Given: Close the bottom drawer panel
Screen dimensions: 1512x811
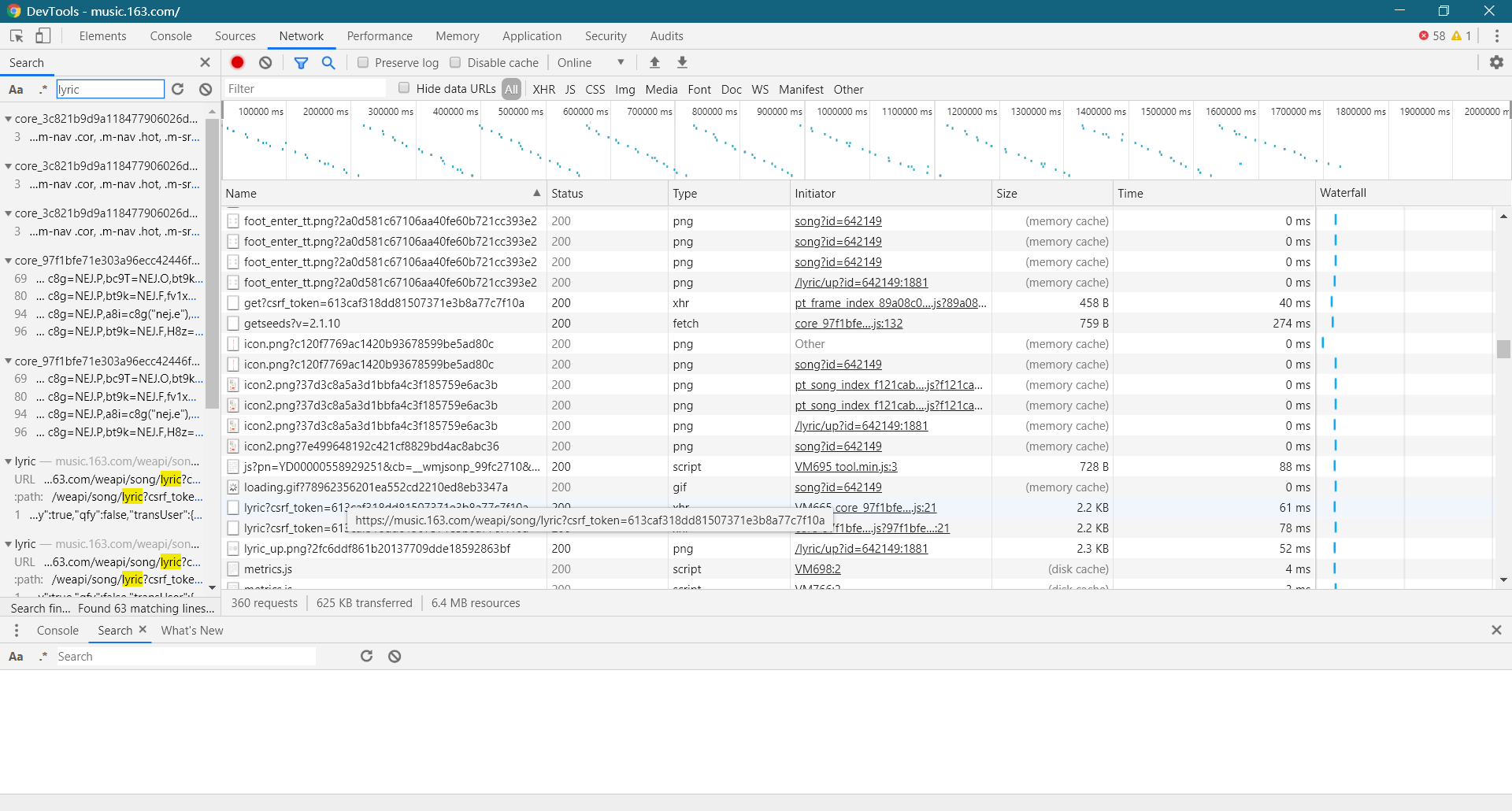Looking at the screenshot, I should (x=1496, y=630).
